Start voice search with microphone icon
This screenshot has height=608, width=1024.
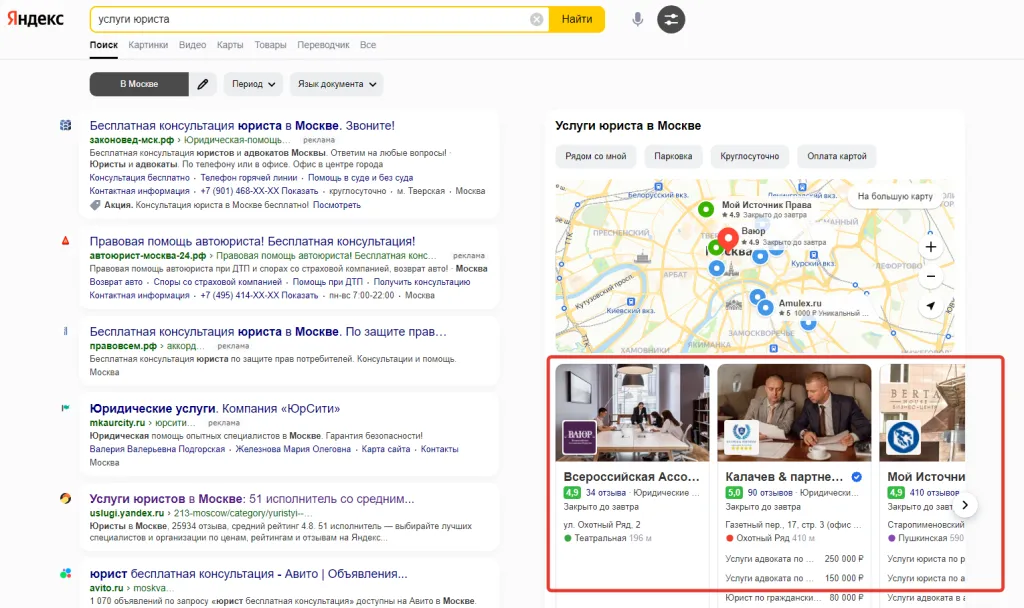[x=637, y=20]
